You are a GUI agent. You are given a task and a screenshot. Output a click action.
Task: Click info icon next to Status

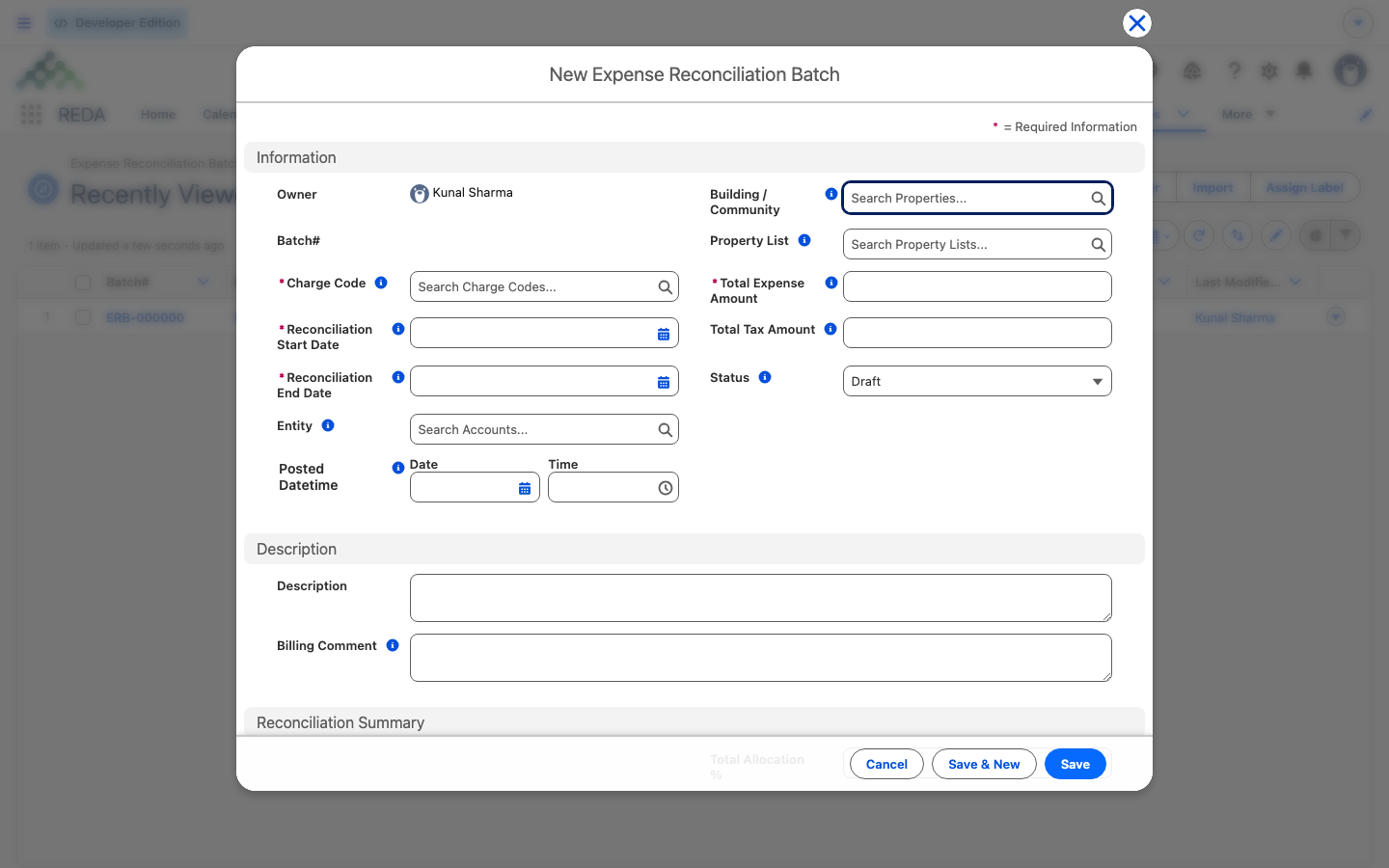[765, 377]
